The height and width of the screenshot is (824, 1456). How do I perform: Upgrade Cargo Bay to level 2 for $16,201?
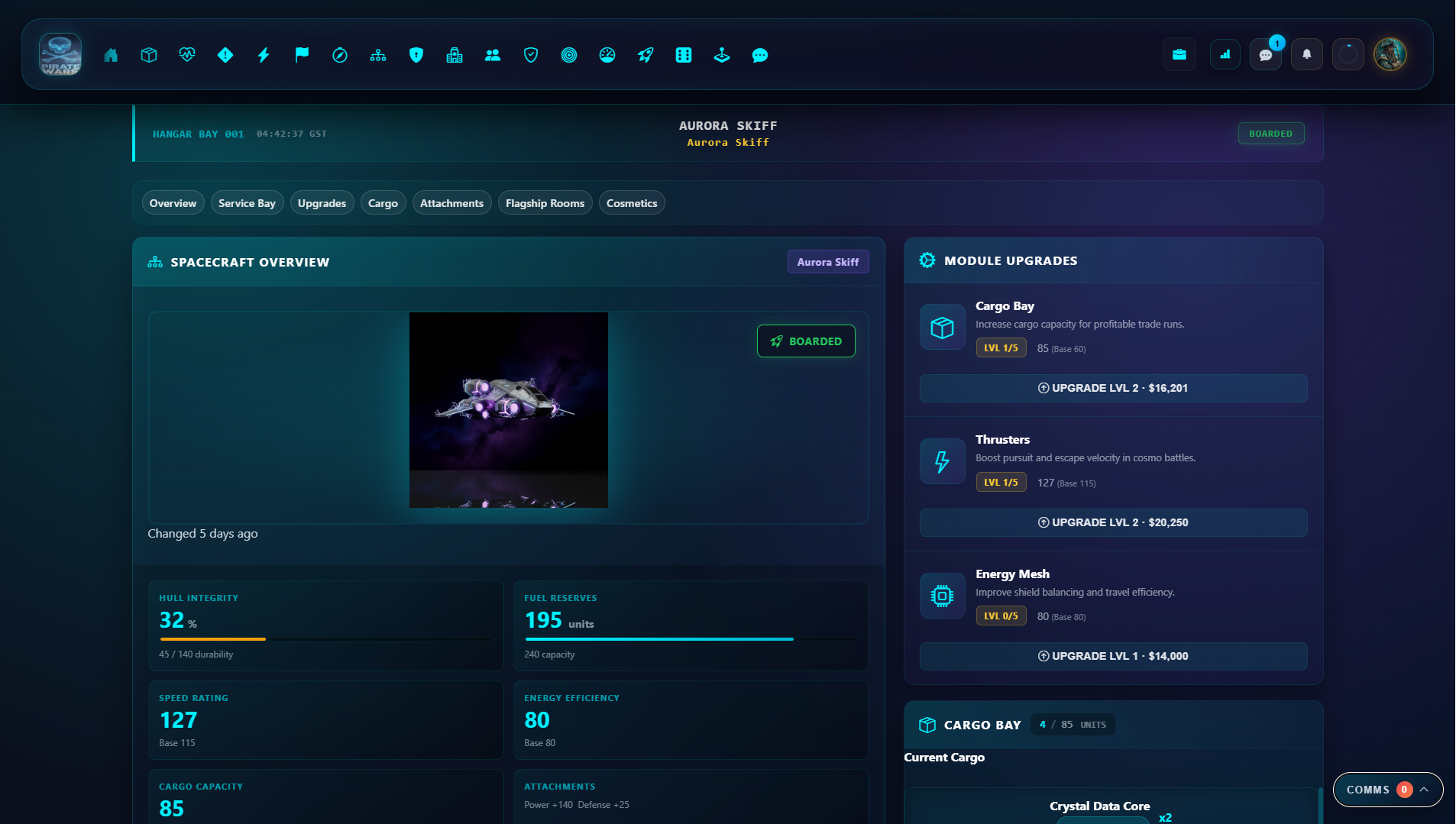tap(1112, 388)
